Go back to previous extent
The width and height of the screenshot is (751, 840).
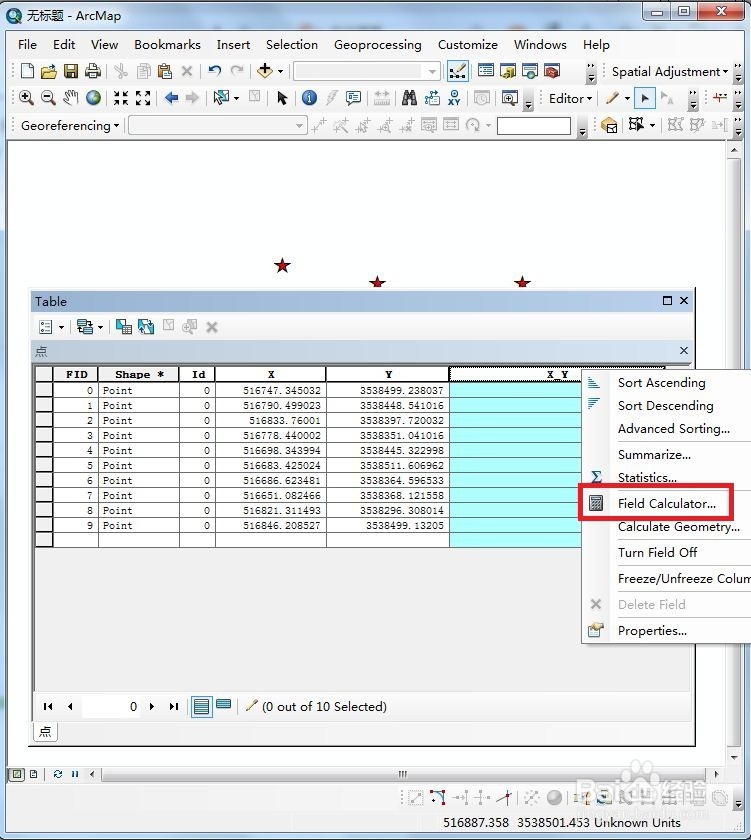click(x=171, y=98)
